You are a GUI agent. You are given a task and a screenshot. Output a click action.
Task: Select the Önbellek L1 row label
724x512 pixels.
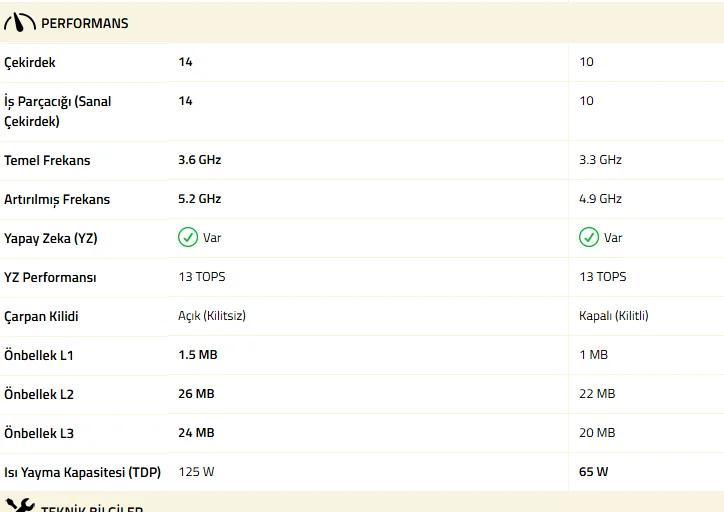tap(39, 355)
